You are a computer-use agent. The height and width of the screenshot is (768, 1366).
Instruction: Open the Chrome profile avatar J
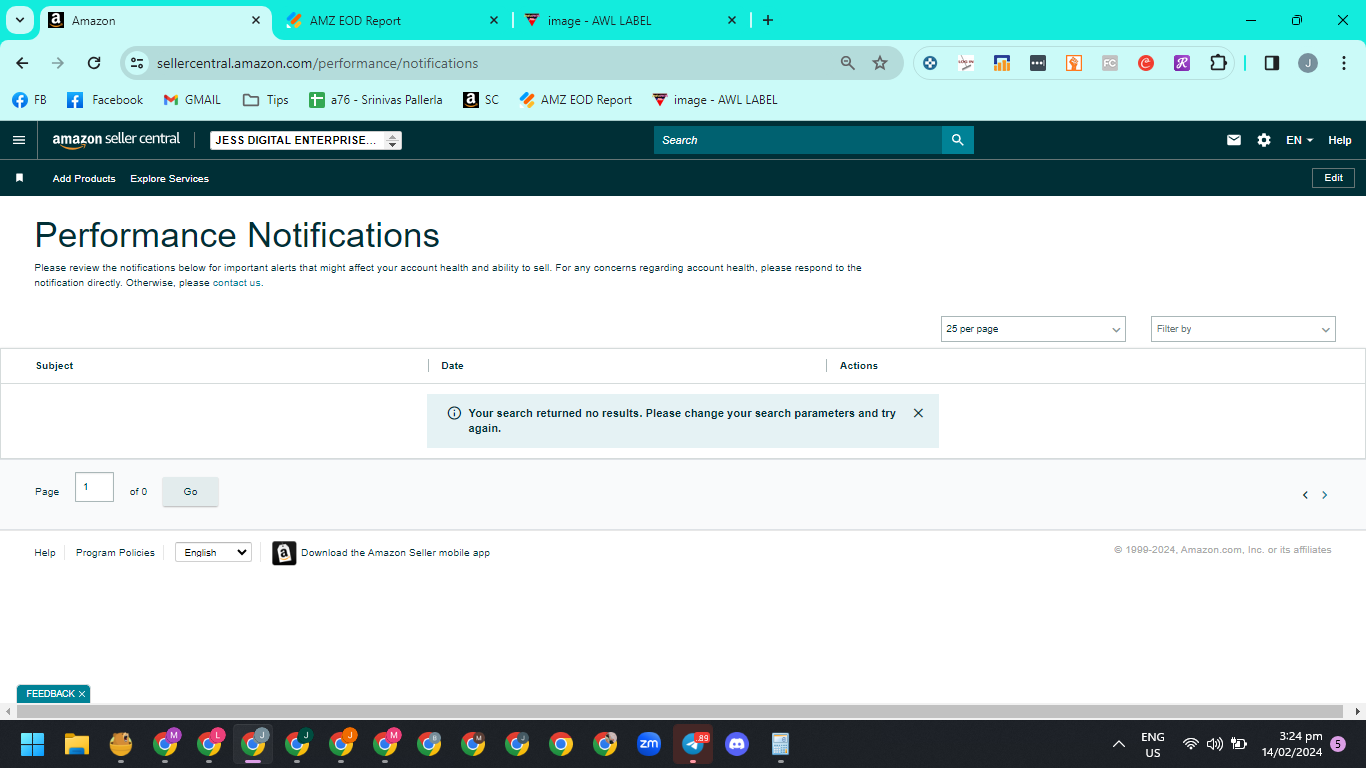[1308, 63]
